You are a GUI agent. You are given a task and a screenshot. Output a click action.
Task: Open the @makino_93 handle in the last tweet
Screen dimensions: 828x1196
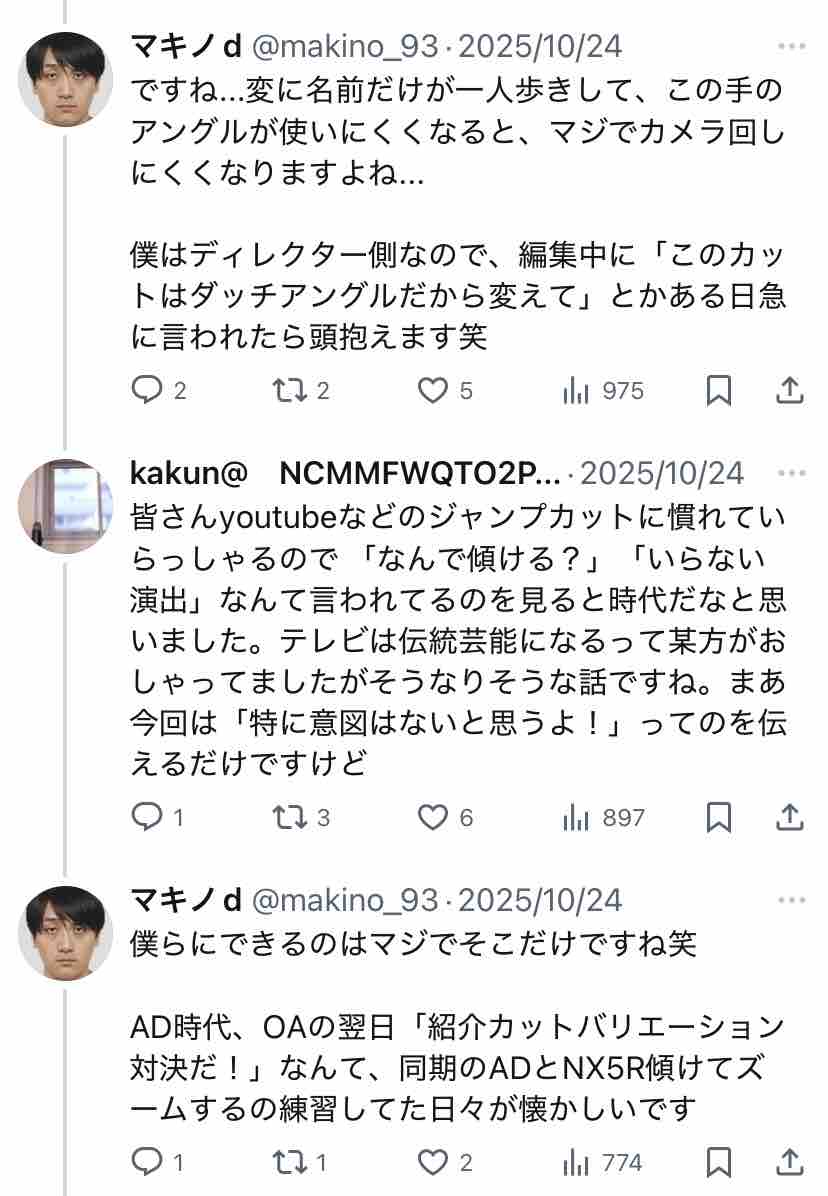[345, 901]
